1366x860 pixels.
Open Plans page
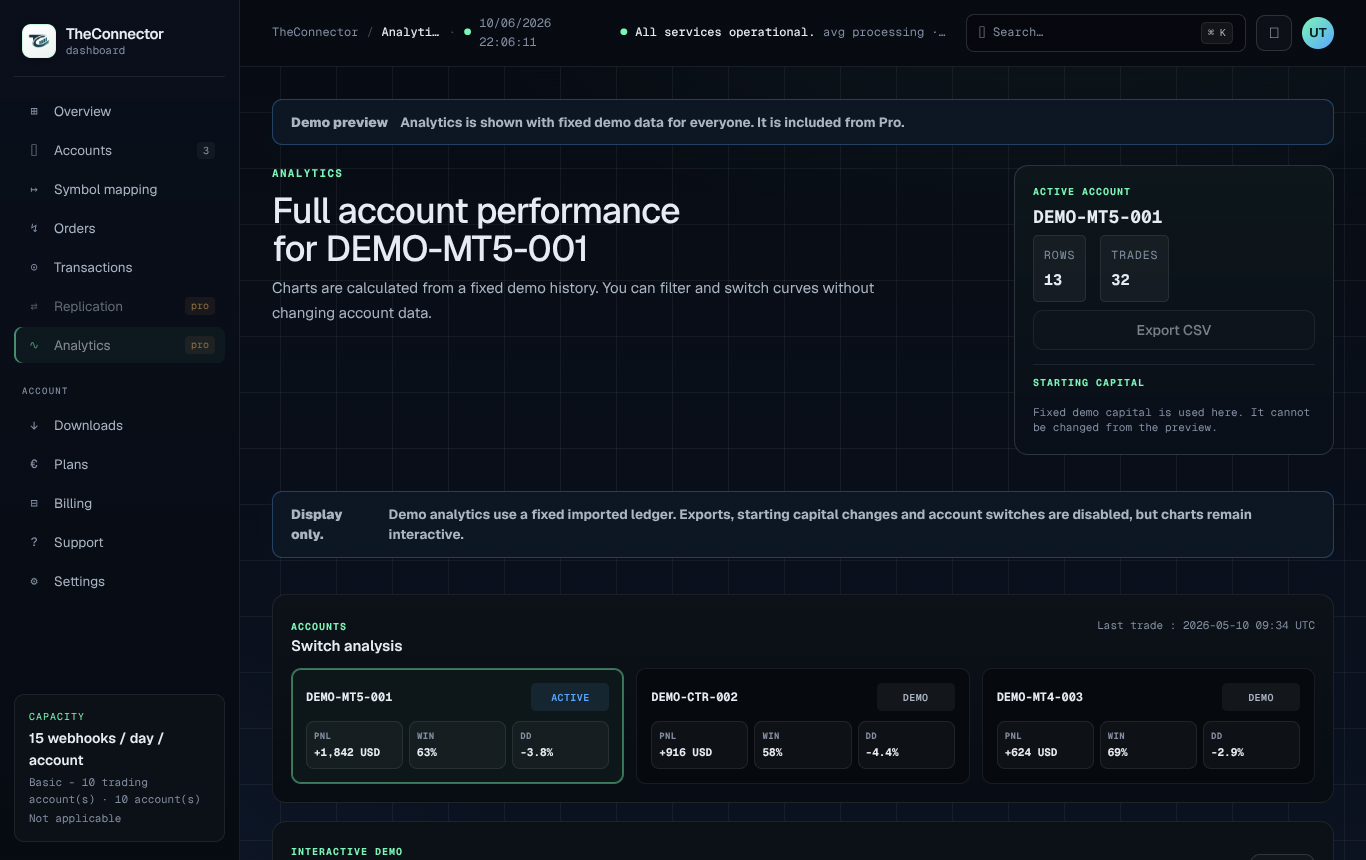(x=119, y=464)
